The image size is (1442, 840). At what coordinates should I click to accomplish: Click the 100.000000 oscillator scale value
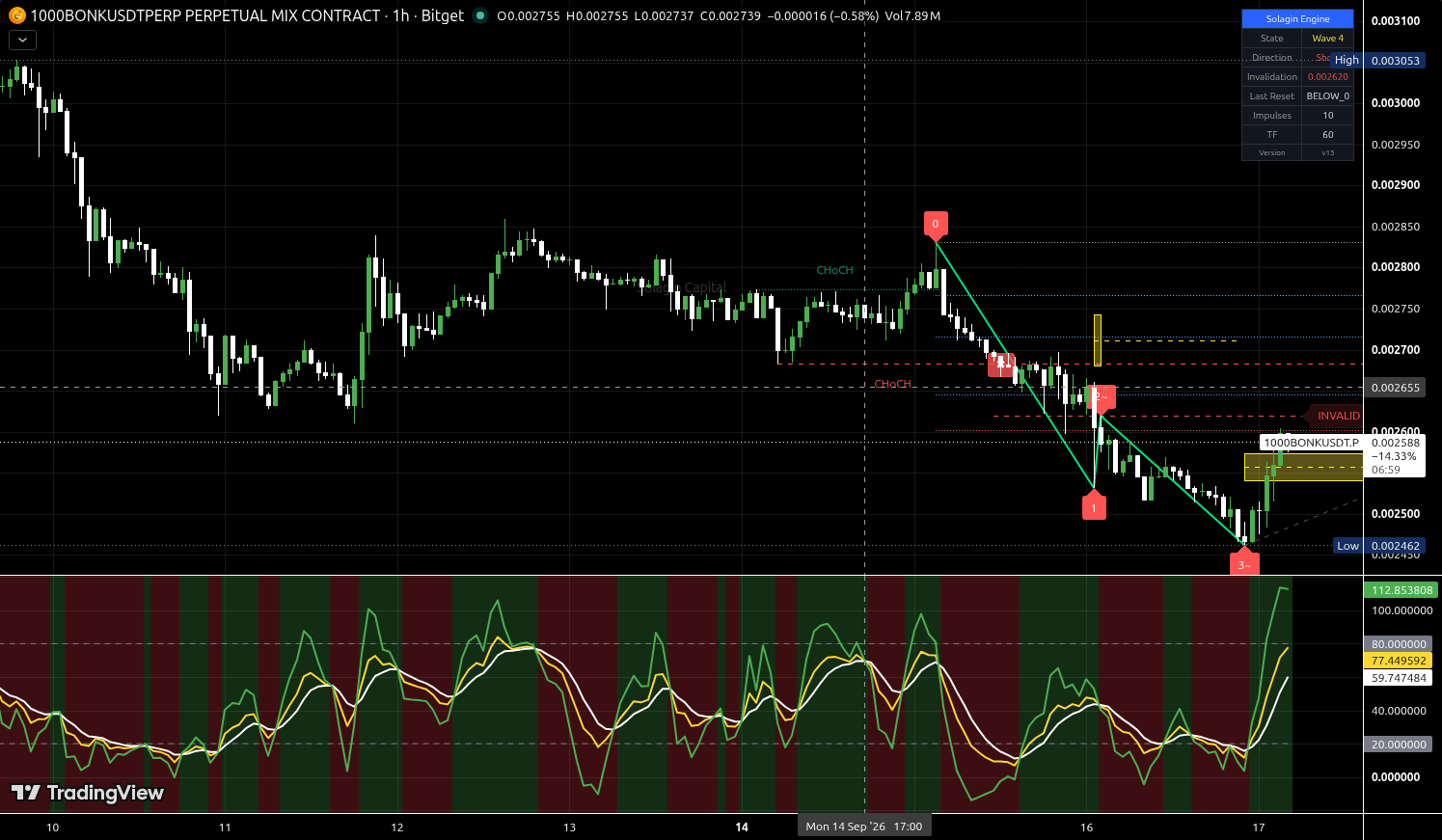1401,610
